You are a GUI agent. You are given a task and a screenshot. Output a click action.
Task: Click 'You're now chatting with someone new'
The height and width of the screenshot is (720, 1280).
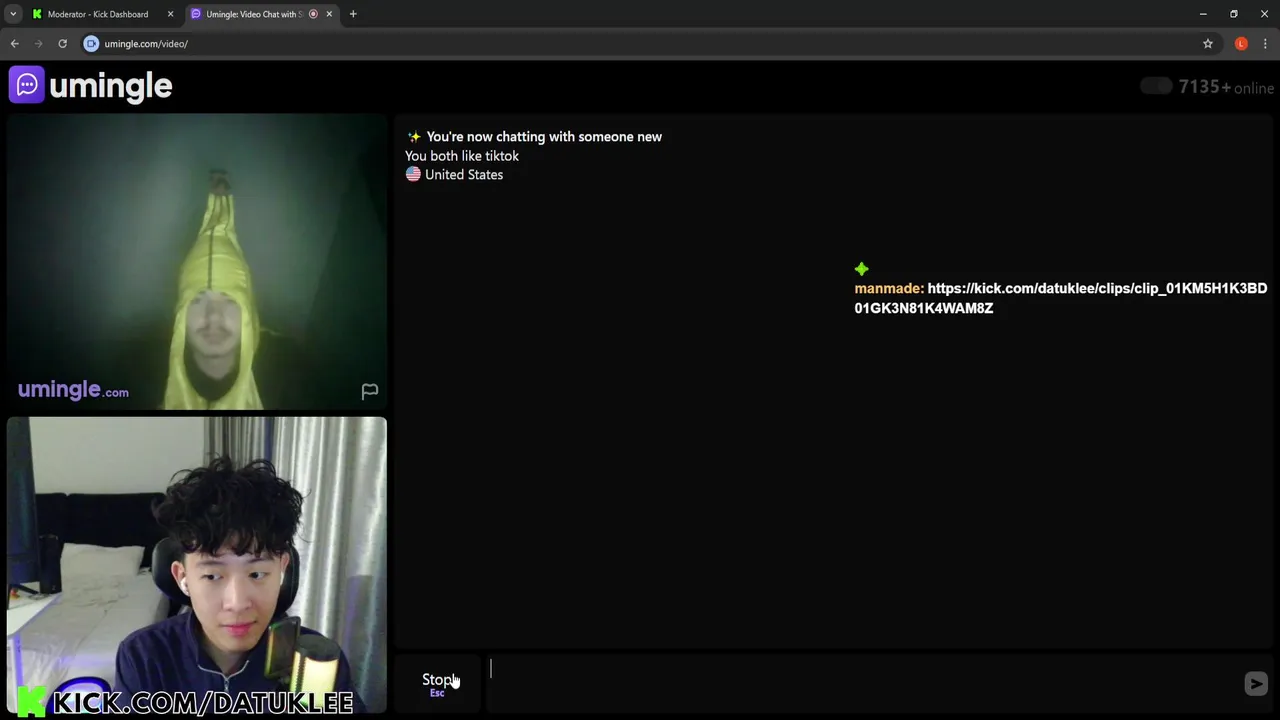(x=544, y=137)
